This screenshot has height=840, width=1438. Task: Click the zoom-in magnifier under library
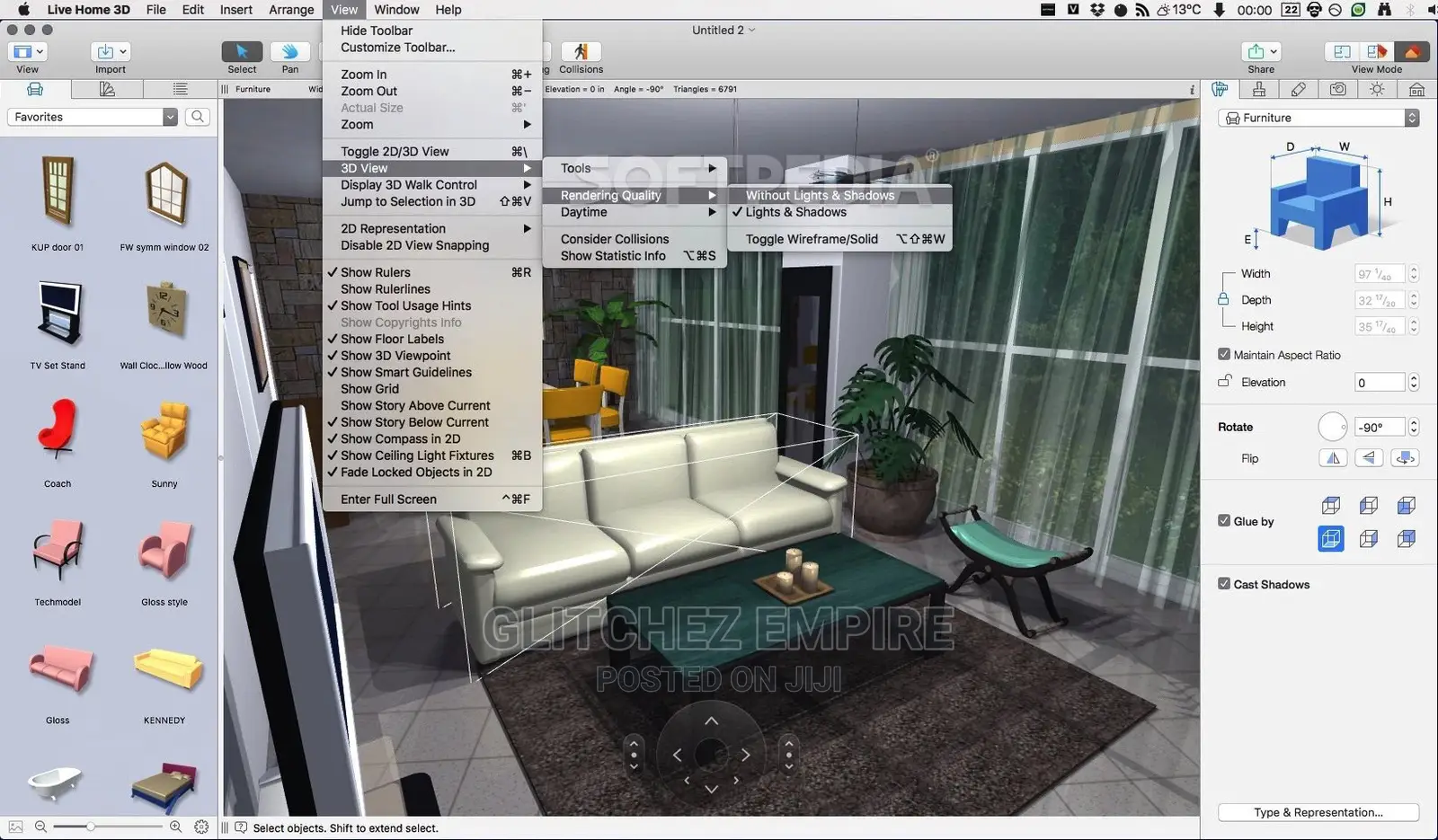tap(175, 827)
